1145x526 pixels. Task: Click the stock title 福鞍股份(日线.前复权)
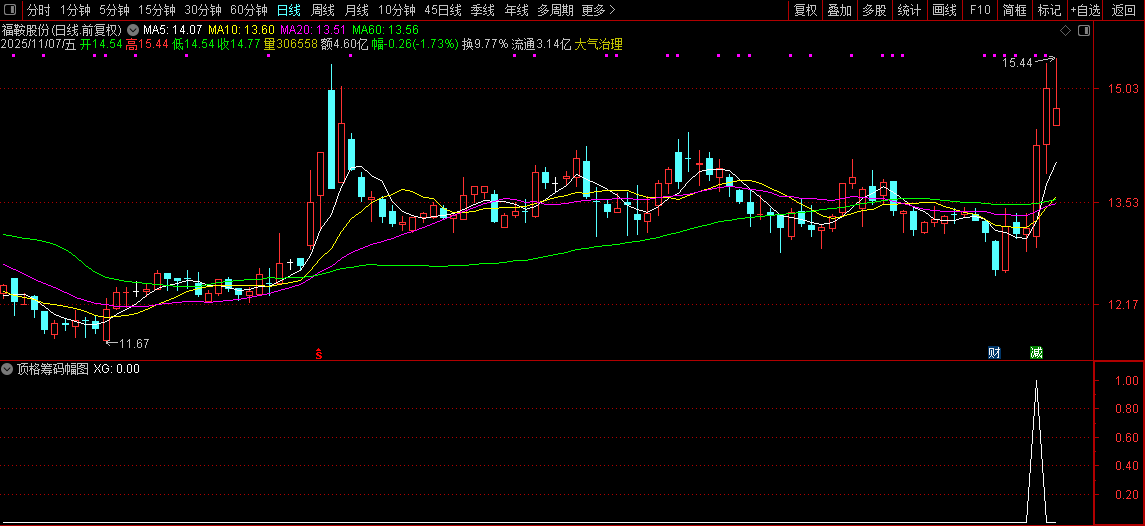pos(62,31)
